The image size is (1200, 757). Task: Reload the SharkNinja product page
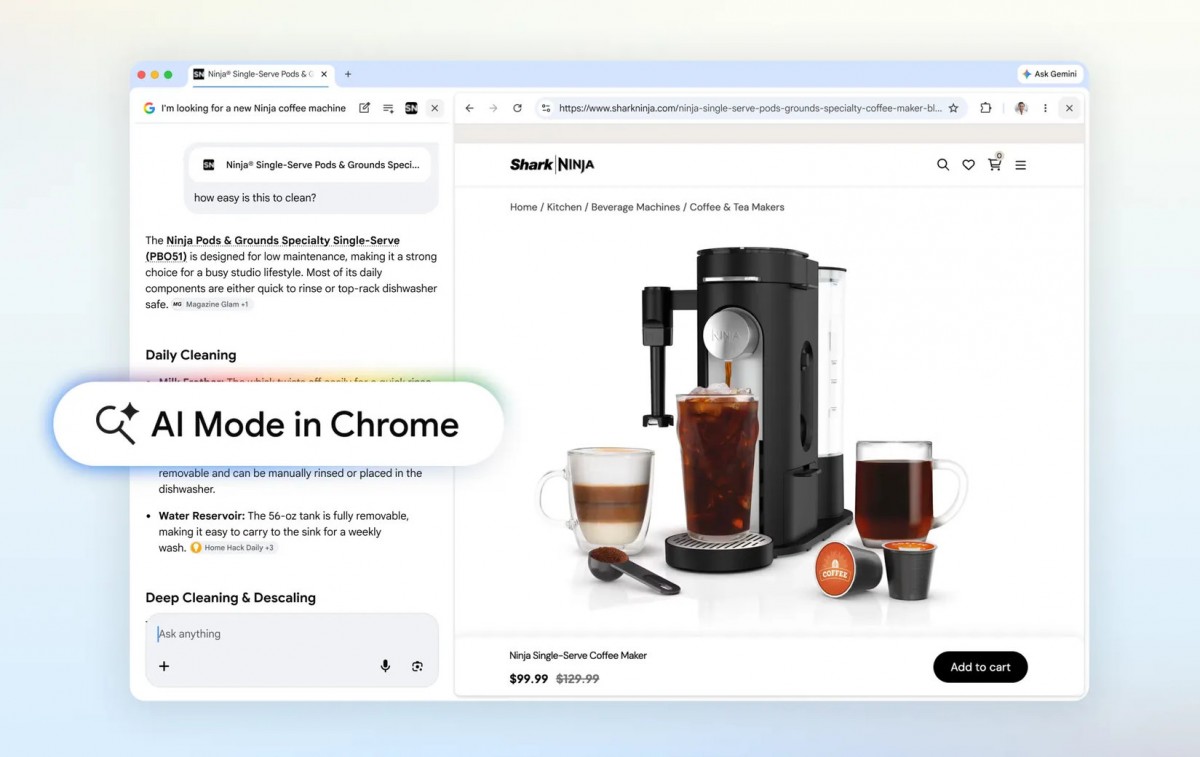click(x=517, y=107)
